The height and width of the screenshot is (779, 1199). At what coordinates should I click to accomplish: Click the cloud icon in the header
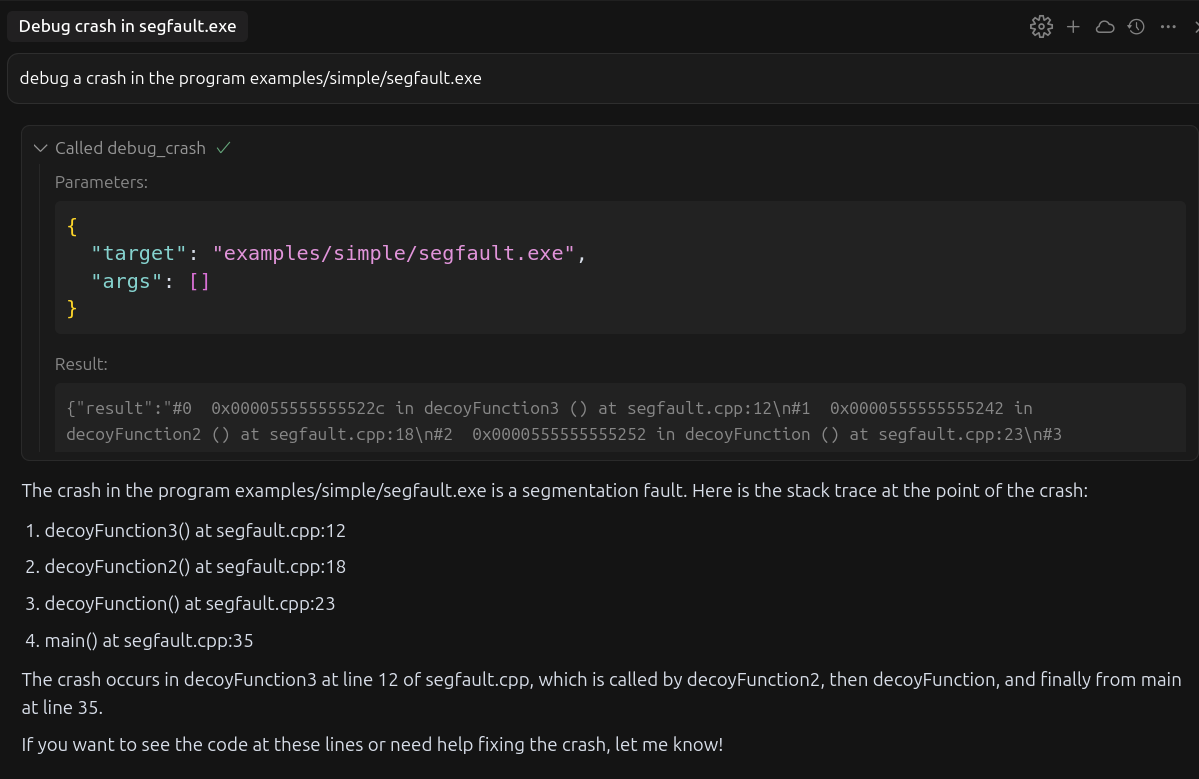[x=1105, y=27]
